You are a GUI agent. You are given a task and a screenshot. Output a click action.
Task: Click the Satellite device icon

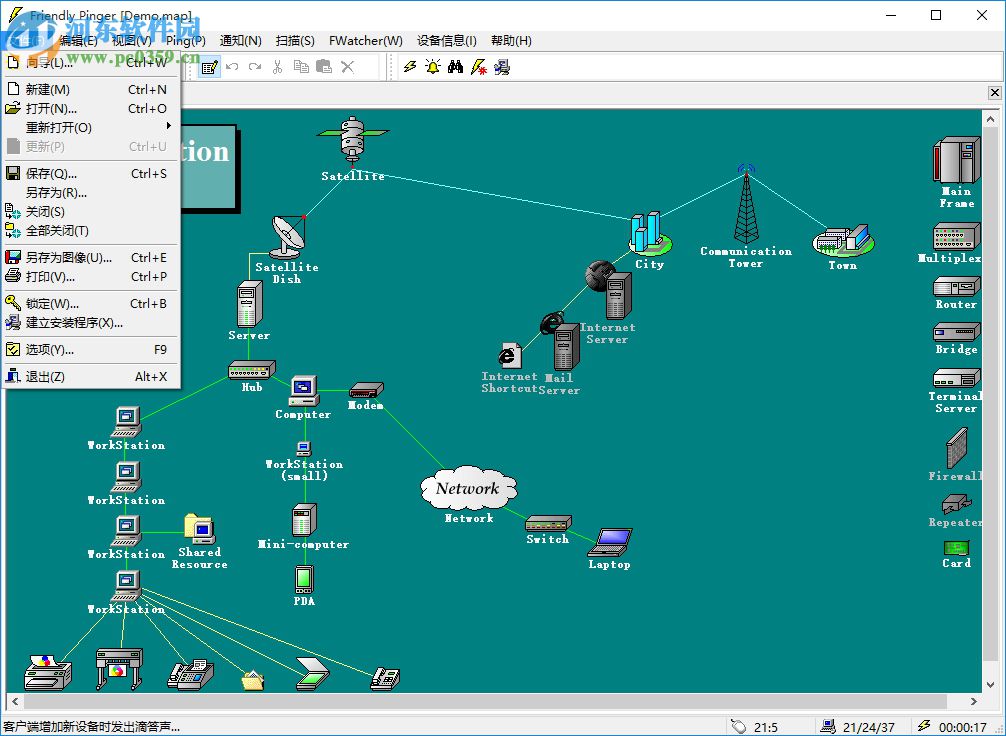point(352,139)
